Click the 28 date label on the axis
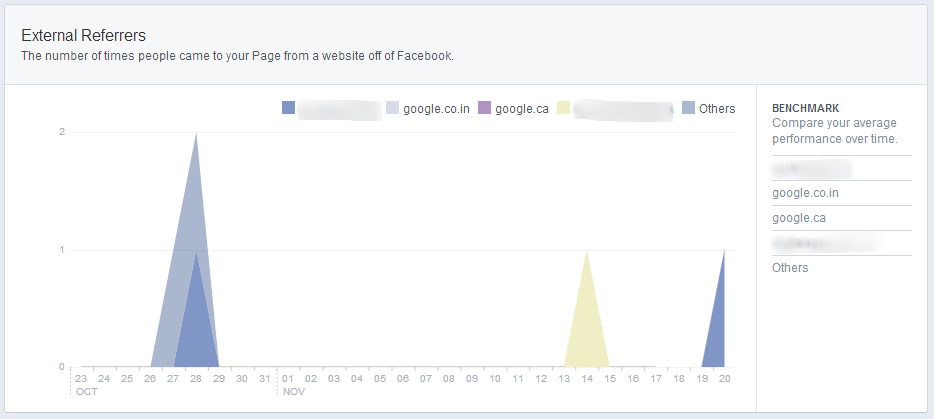 (196, 379)
